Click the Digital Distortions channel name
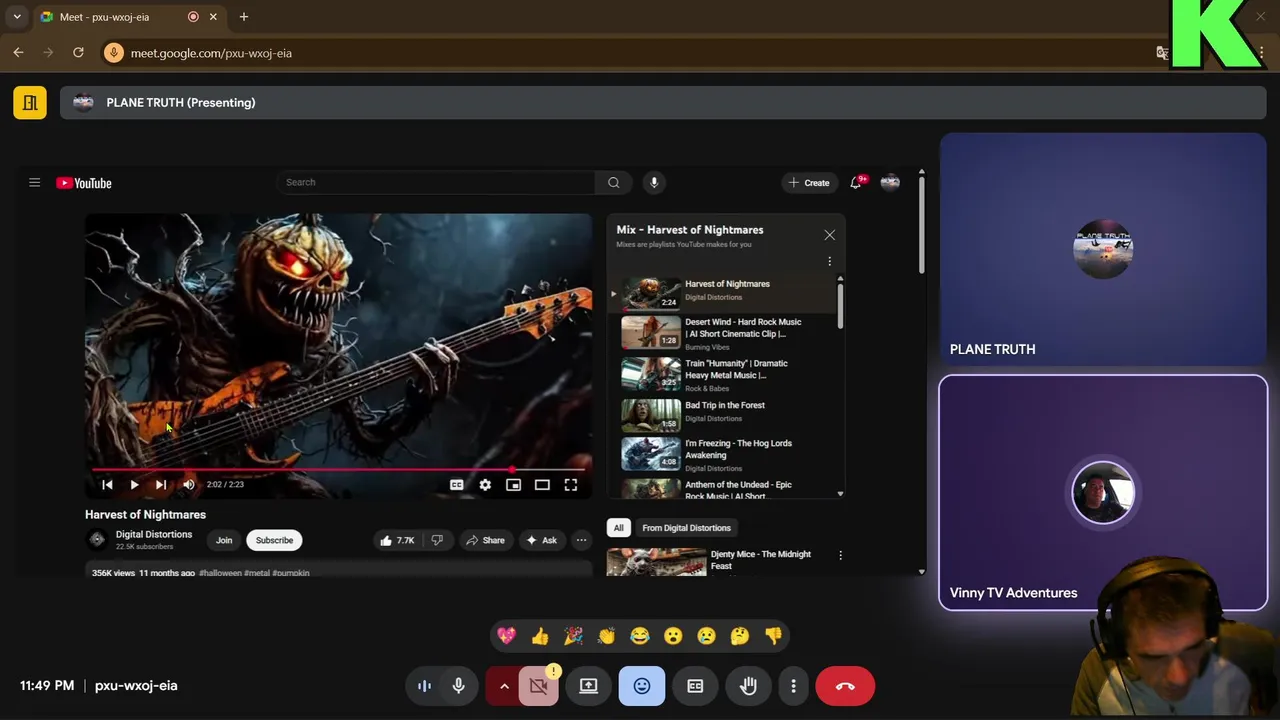The width and height of the screenshot is (1280, 720). pos(154,534)
